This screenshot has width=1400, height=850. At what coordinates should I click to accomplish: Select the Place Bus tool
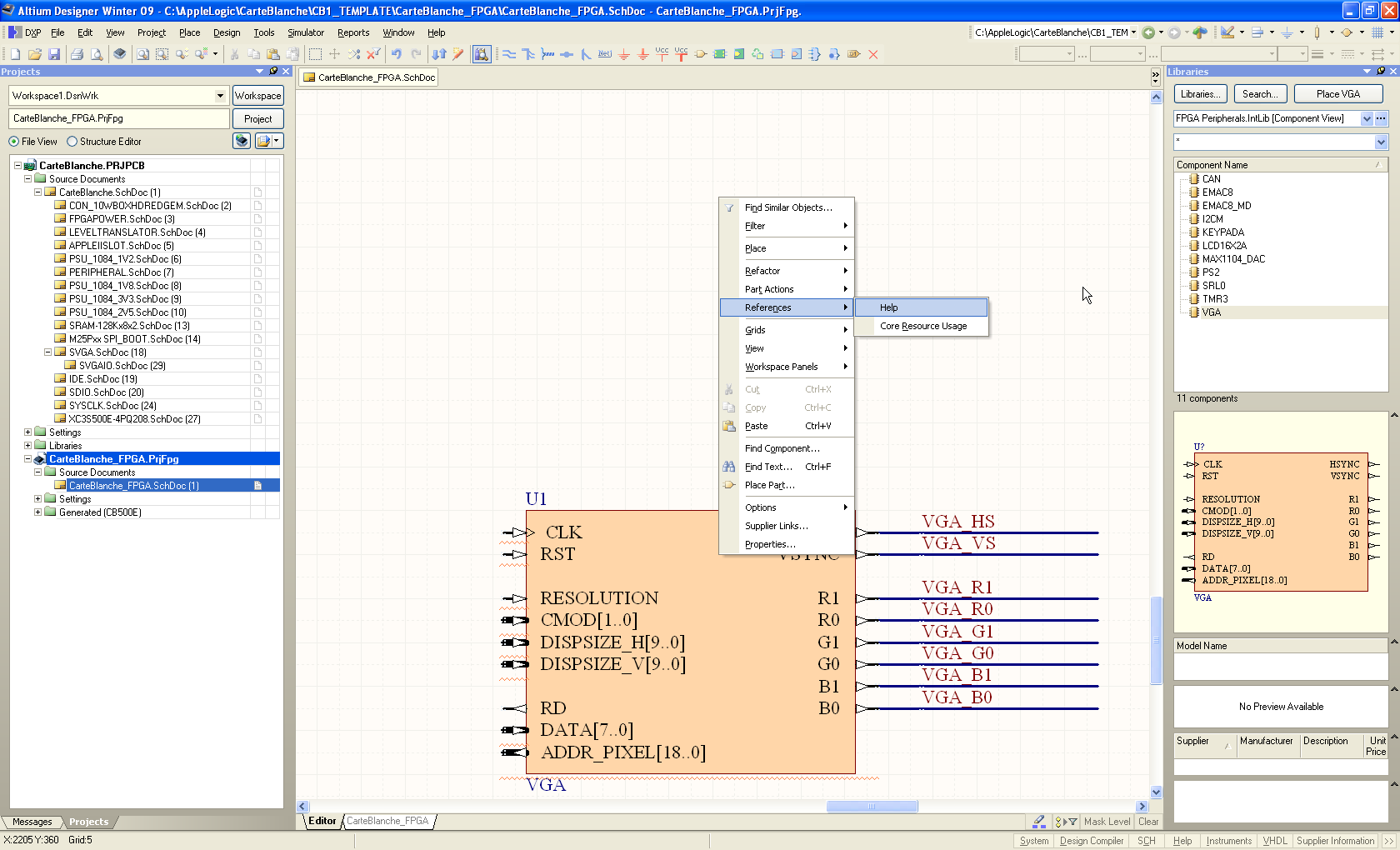click(528, 54)
